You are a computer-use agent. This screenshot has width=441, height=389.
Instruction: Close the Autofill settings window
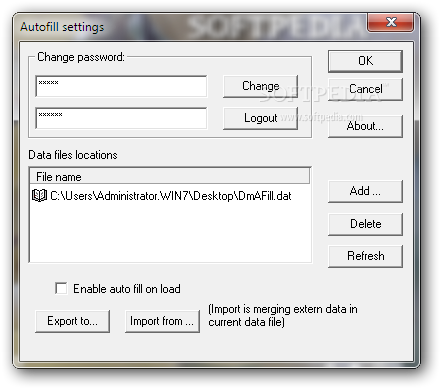(391, 22)
